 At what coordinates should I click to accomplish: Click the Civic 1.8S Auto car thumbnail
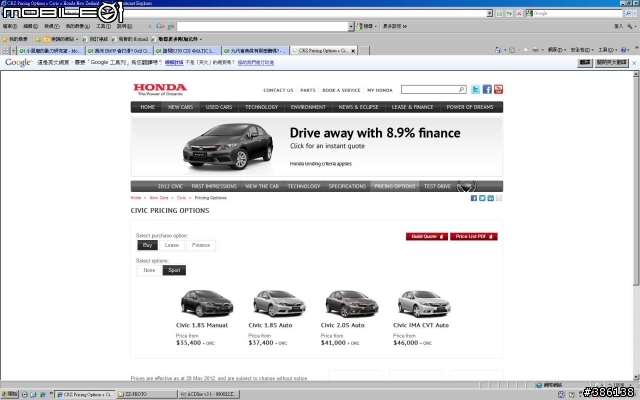pyautogui.click(x=279, y=303)
